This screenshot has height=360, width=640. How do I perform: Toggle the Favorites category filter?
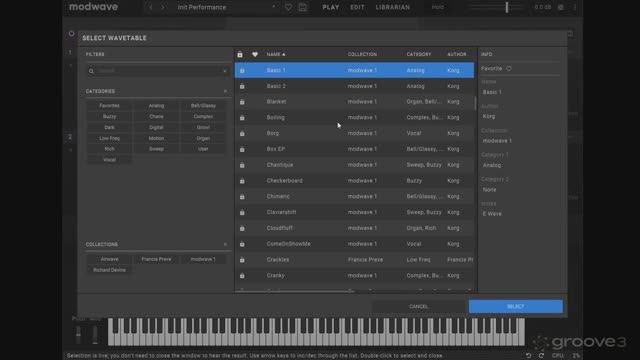point(109,106)
